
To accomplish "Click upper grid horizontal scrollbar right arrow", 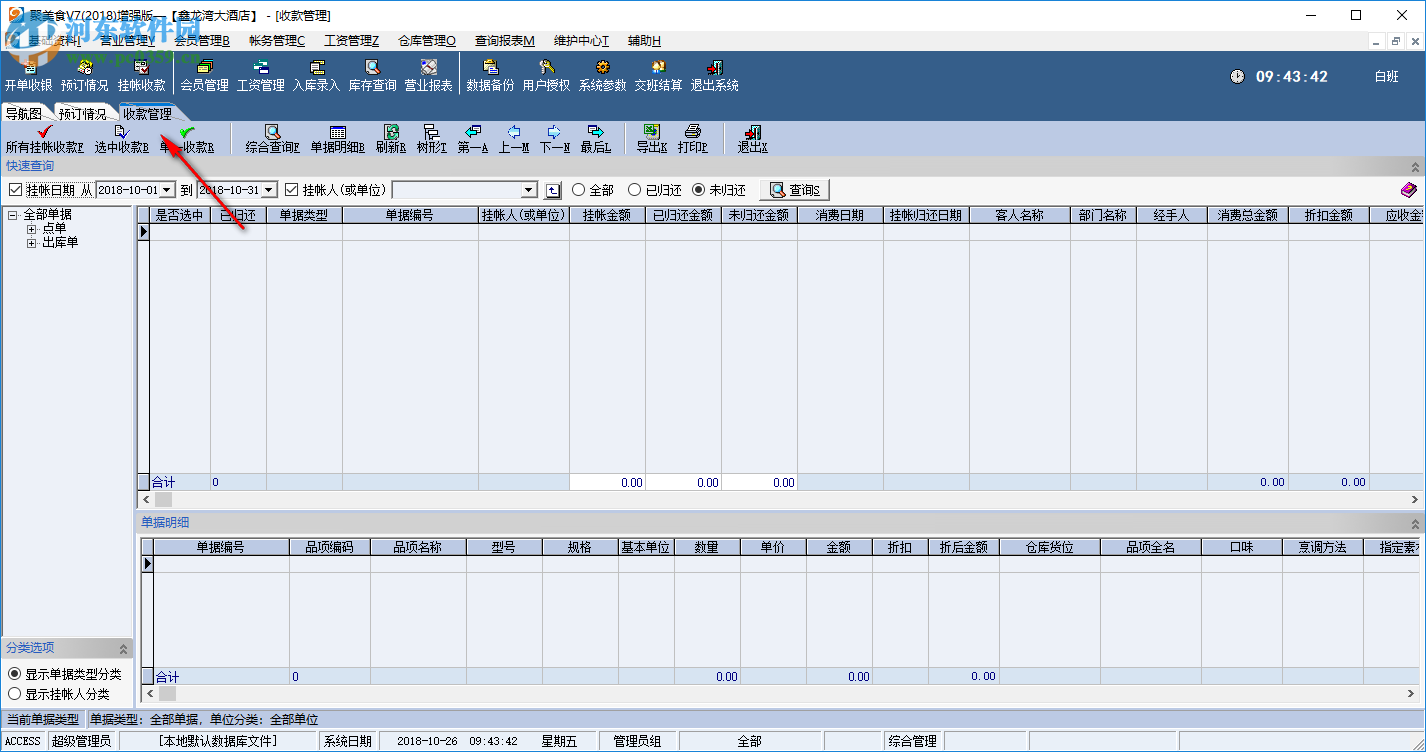I will click(x=1416, y=499).
